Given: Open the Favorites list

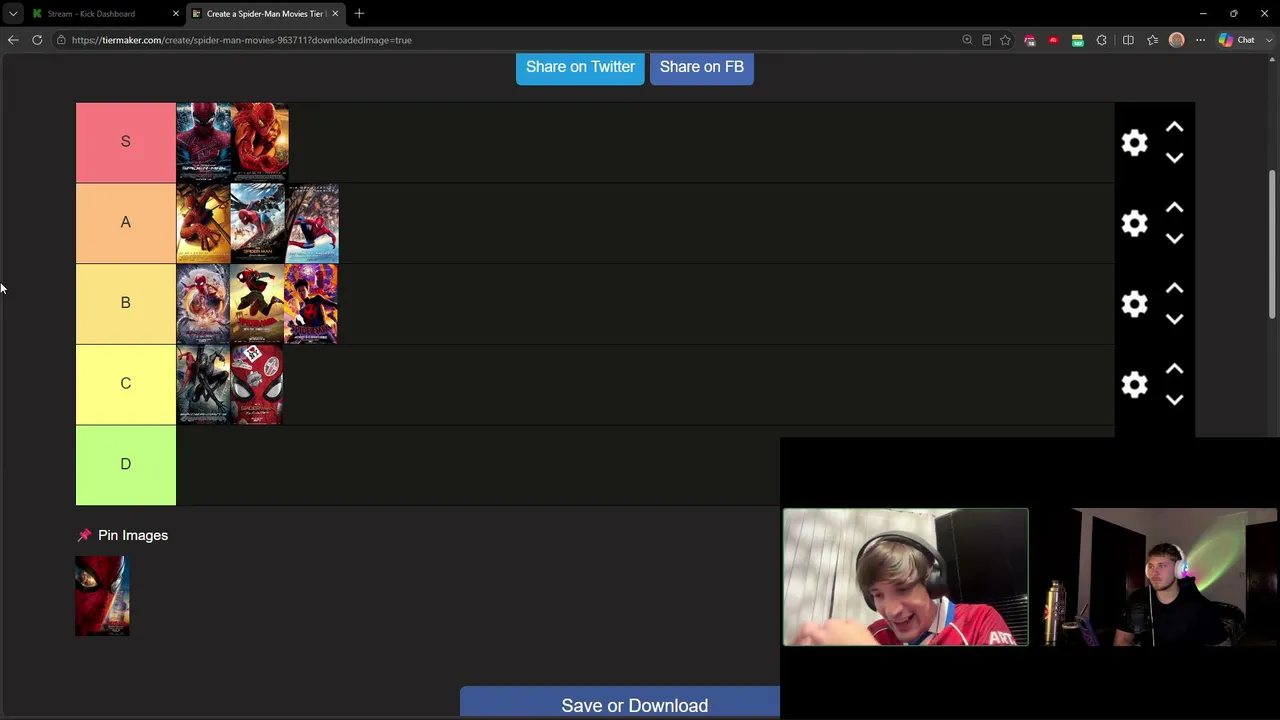Looking at the screenshot, I should coord(1153,40).
